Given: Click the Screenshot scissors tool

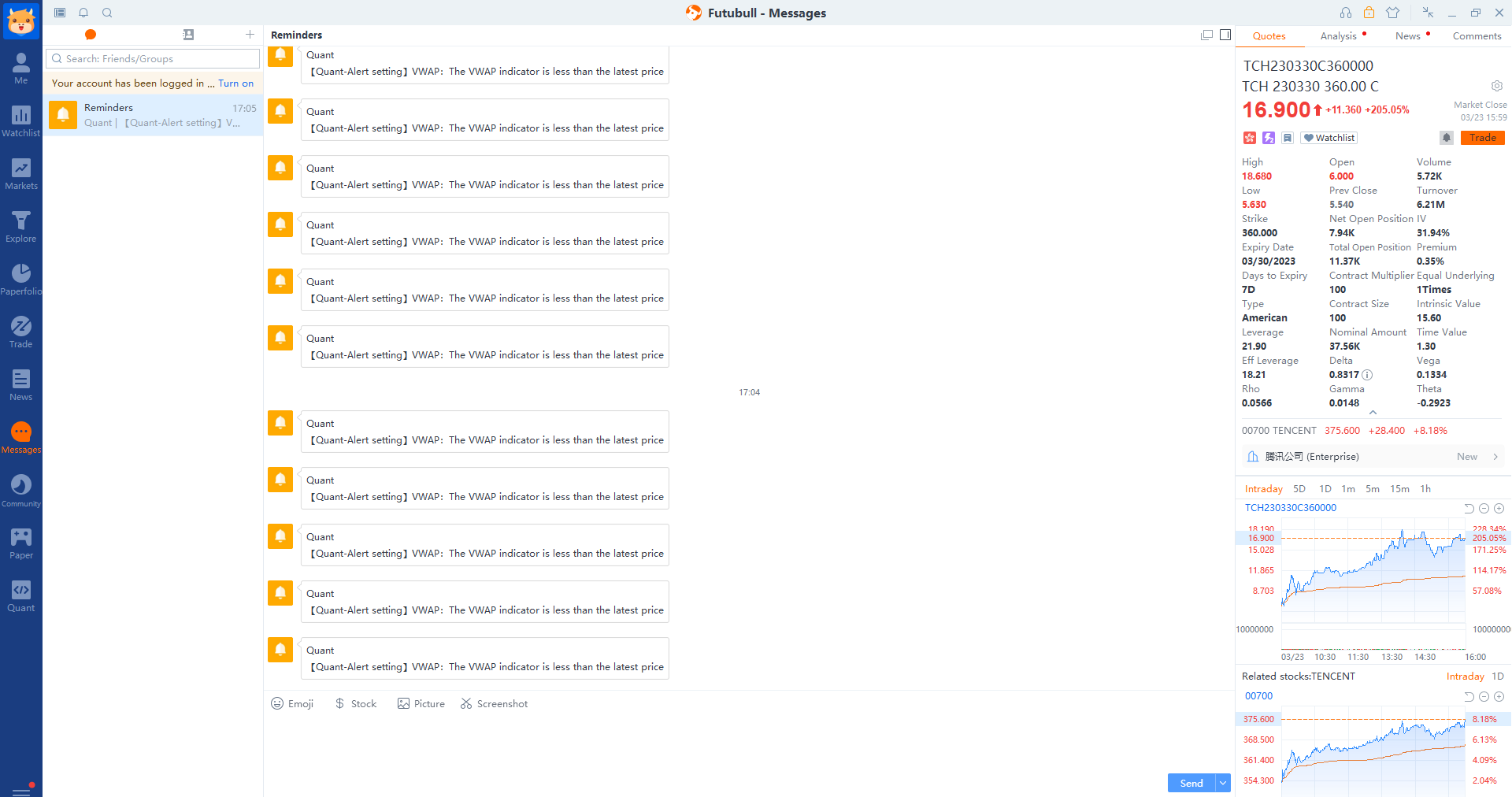Looking at the screenshot, I should point(494,703).
